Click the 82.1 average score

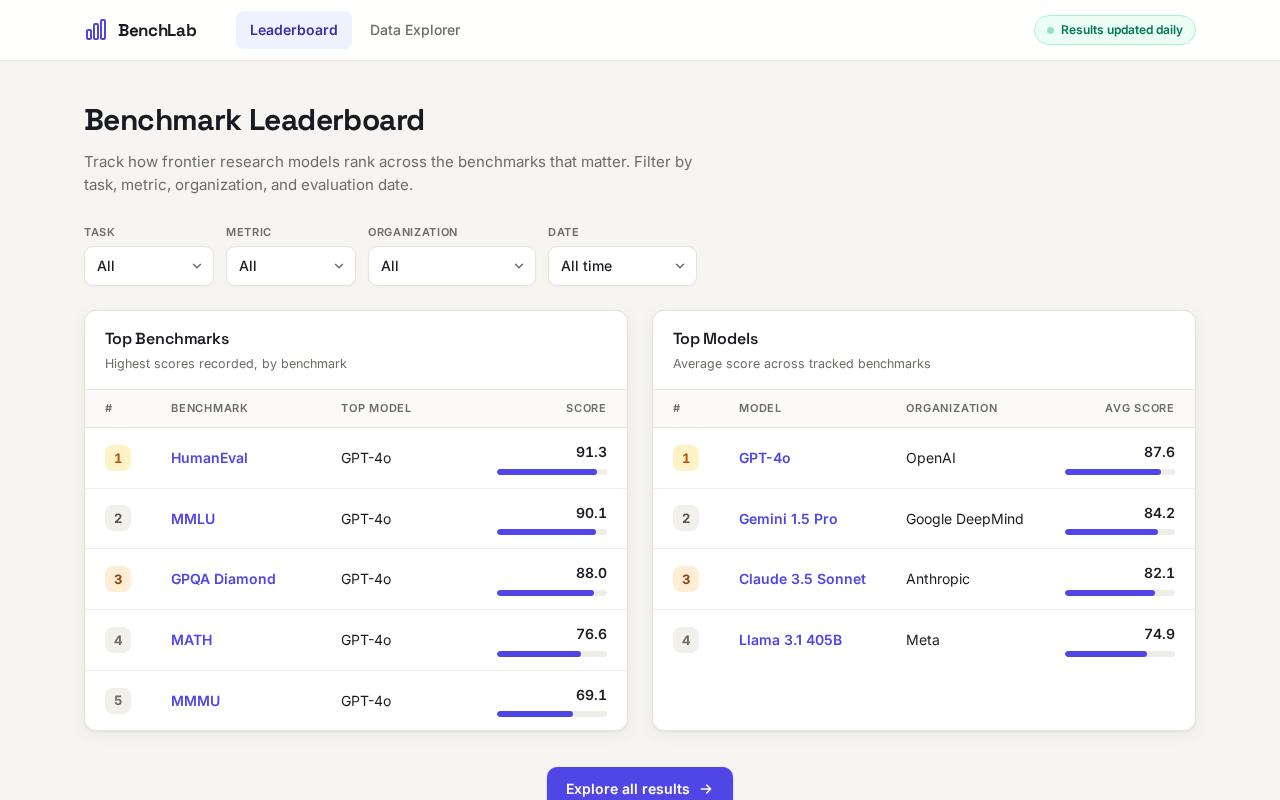1159,573
